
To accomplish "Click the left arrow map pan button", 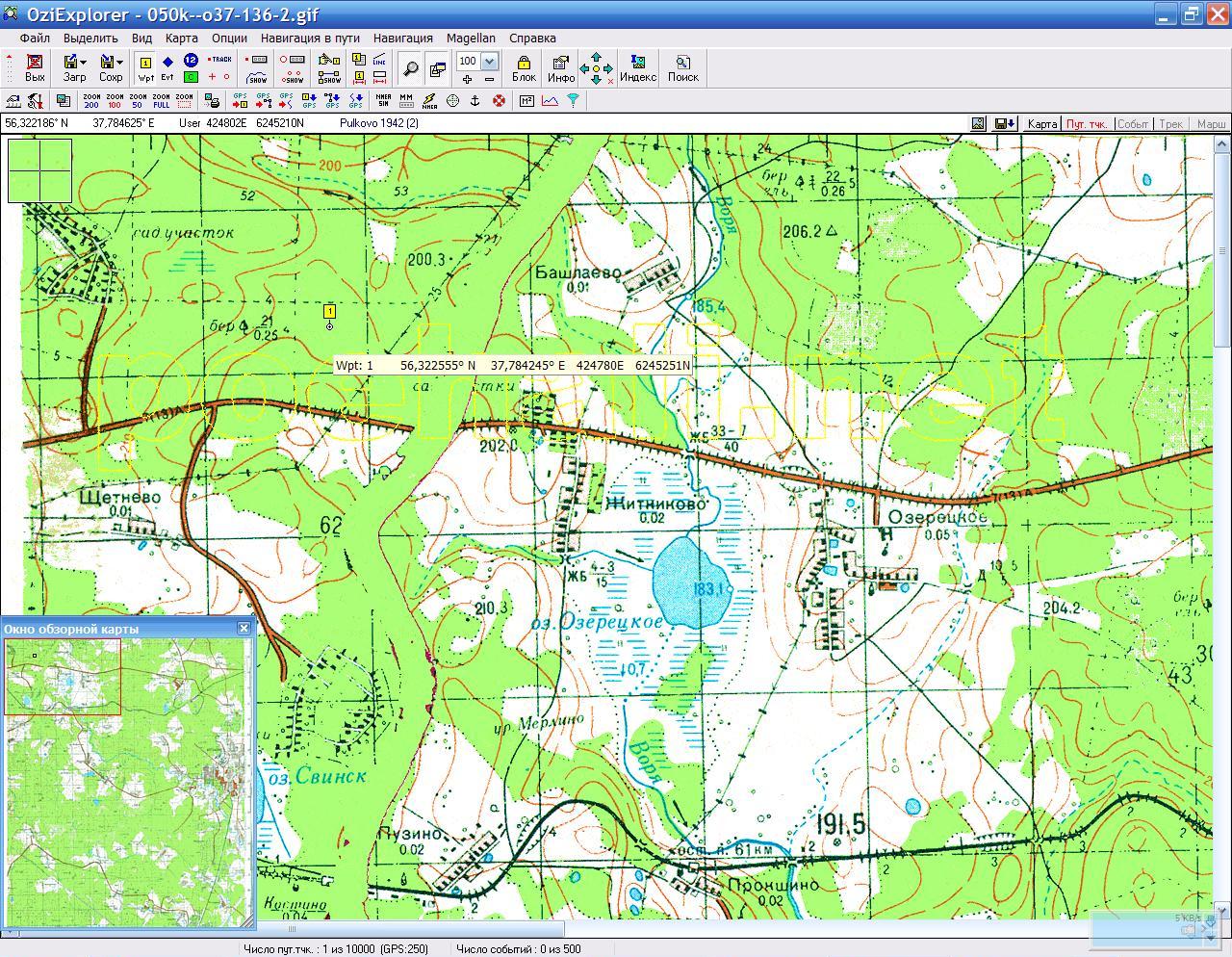I will point(584,68).
